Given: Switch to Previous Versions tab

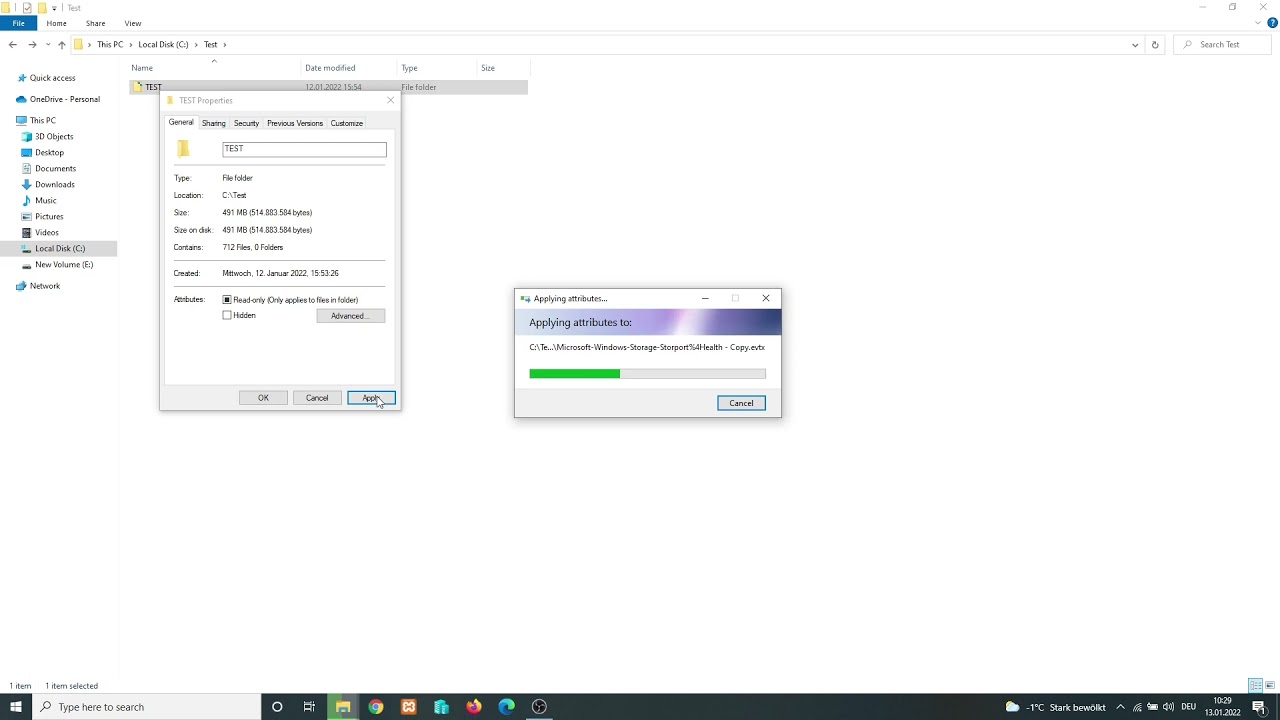Looking at the screenshot, I should coord(295,123).
